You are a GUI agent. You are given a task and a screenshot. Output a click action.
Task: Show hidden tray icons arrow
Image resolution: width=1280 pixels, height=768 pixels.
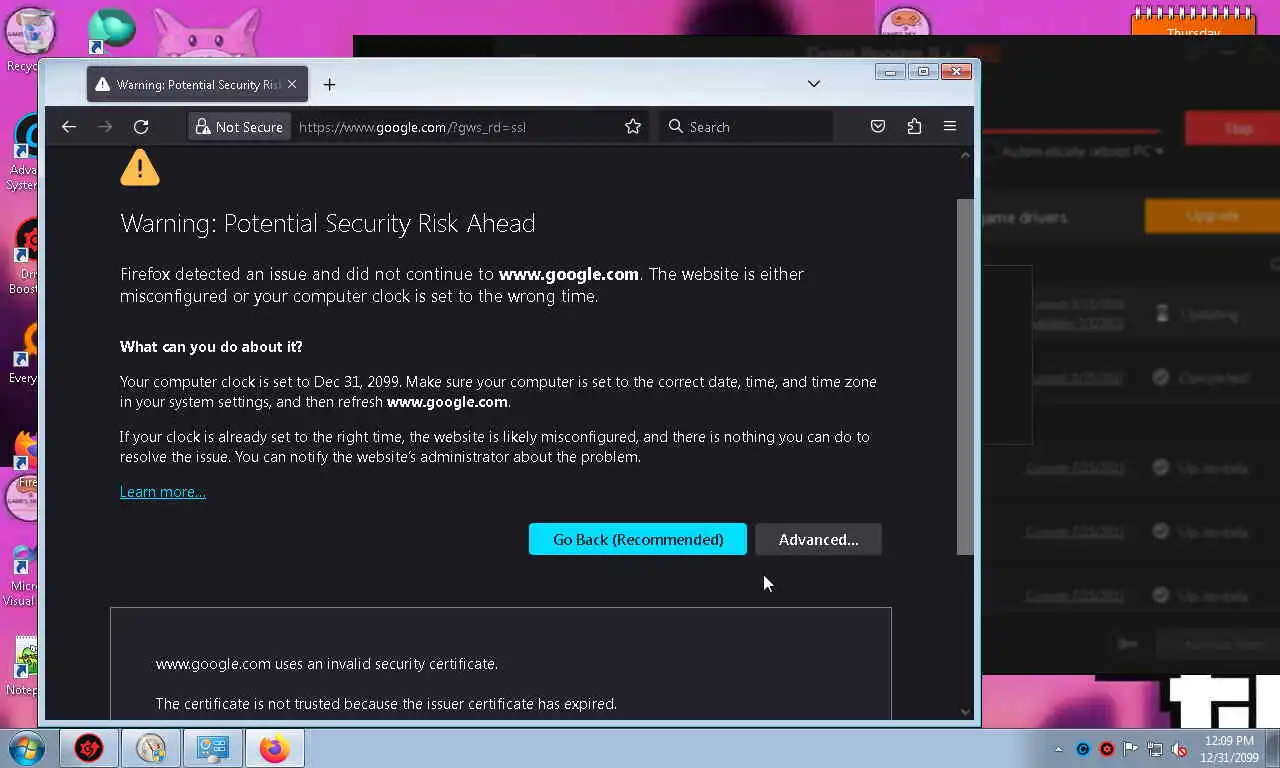tap(1058, 749)
